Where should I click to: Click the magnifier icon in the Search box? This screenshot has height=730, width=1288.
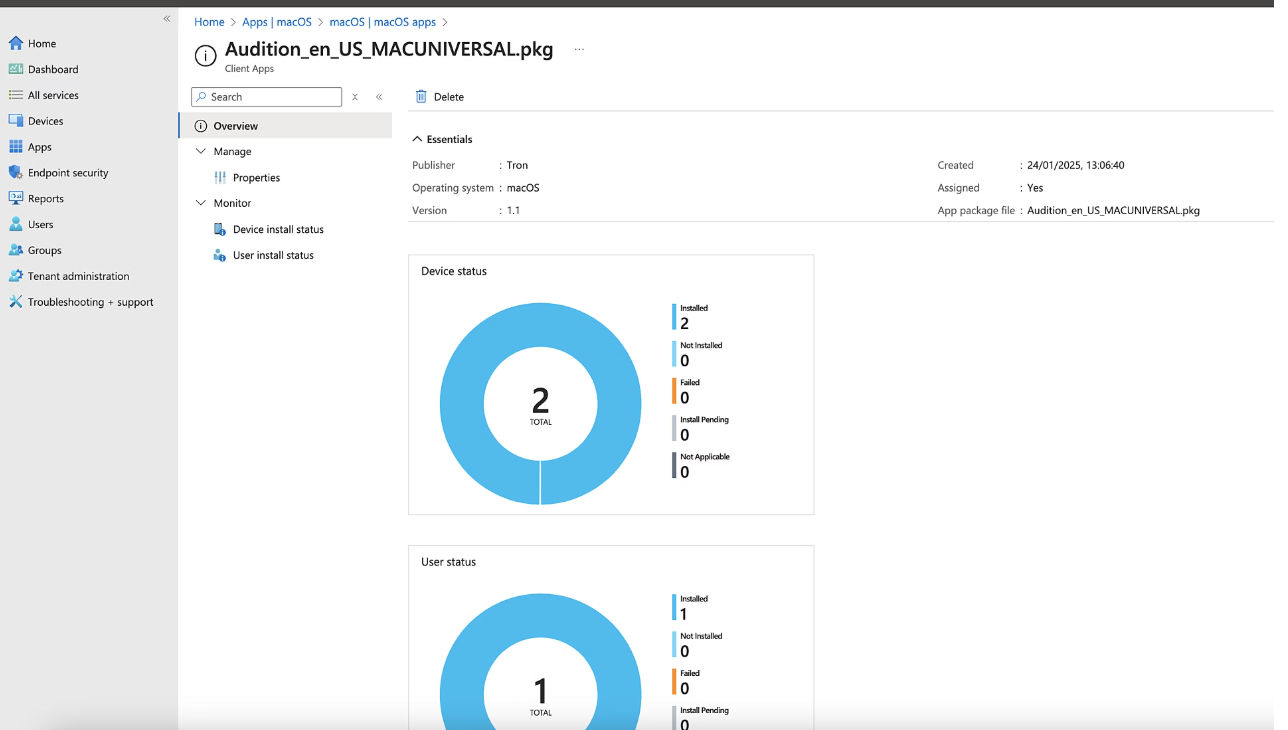click(201, 97)
